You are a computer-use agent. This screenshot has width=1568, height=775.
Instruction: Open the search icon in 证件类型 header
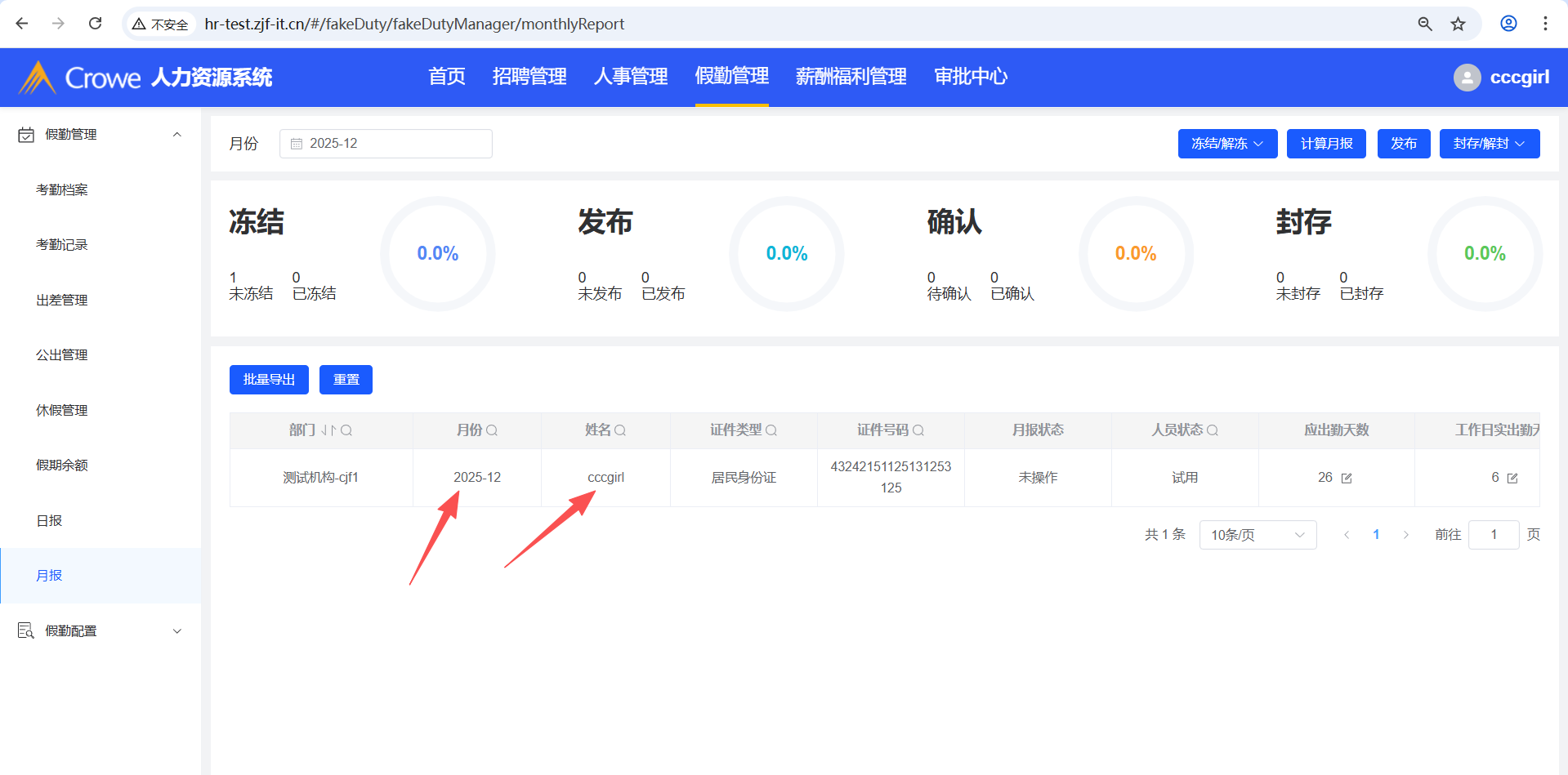tap(771, 430)
